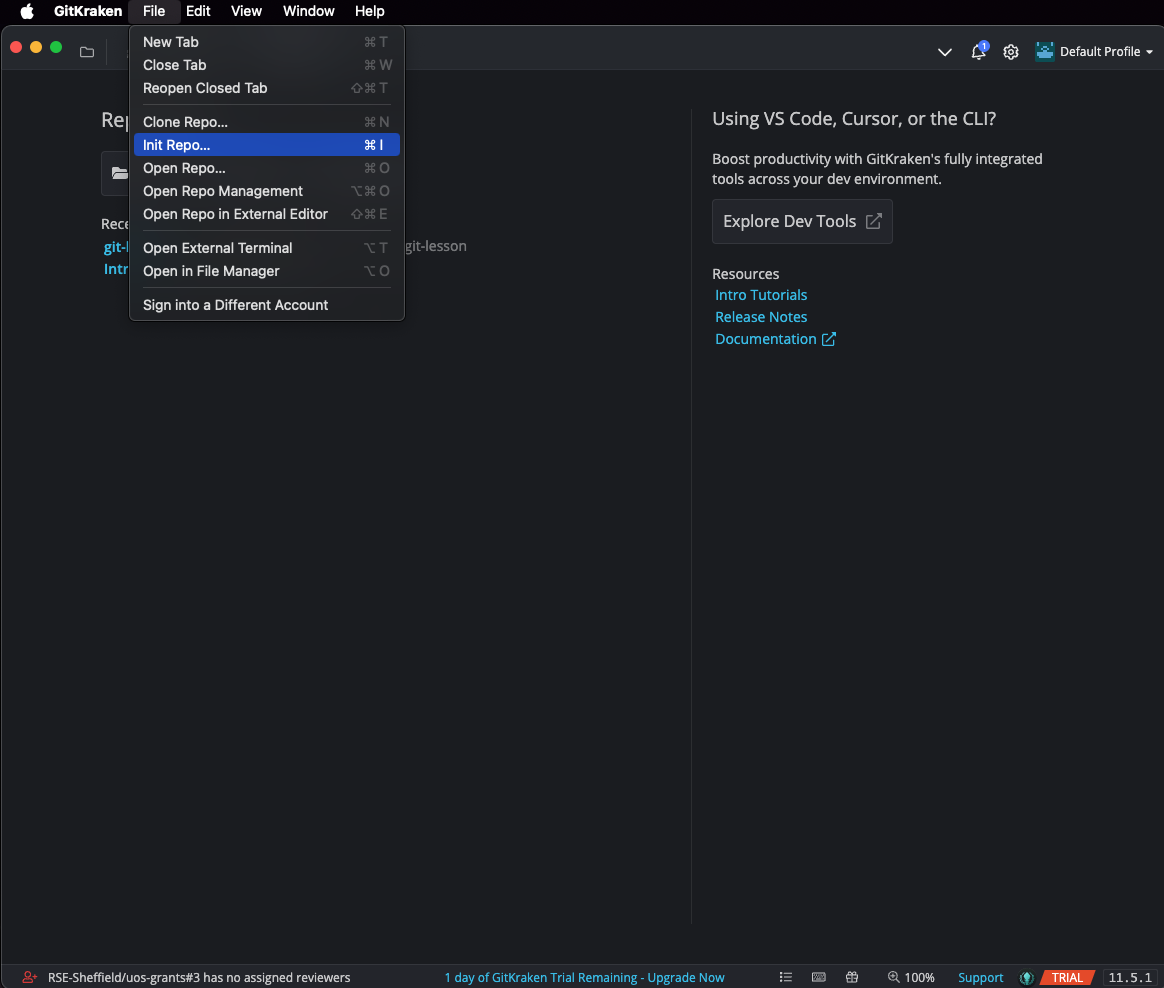This screenshot has height=988, width=1164.
Task: Open the Release Notes link
Action: 761,317
